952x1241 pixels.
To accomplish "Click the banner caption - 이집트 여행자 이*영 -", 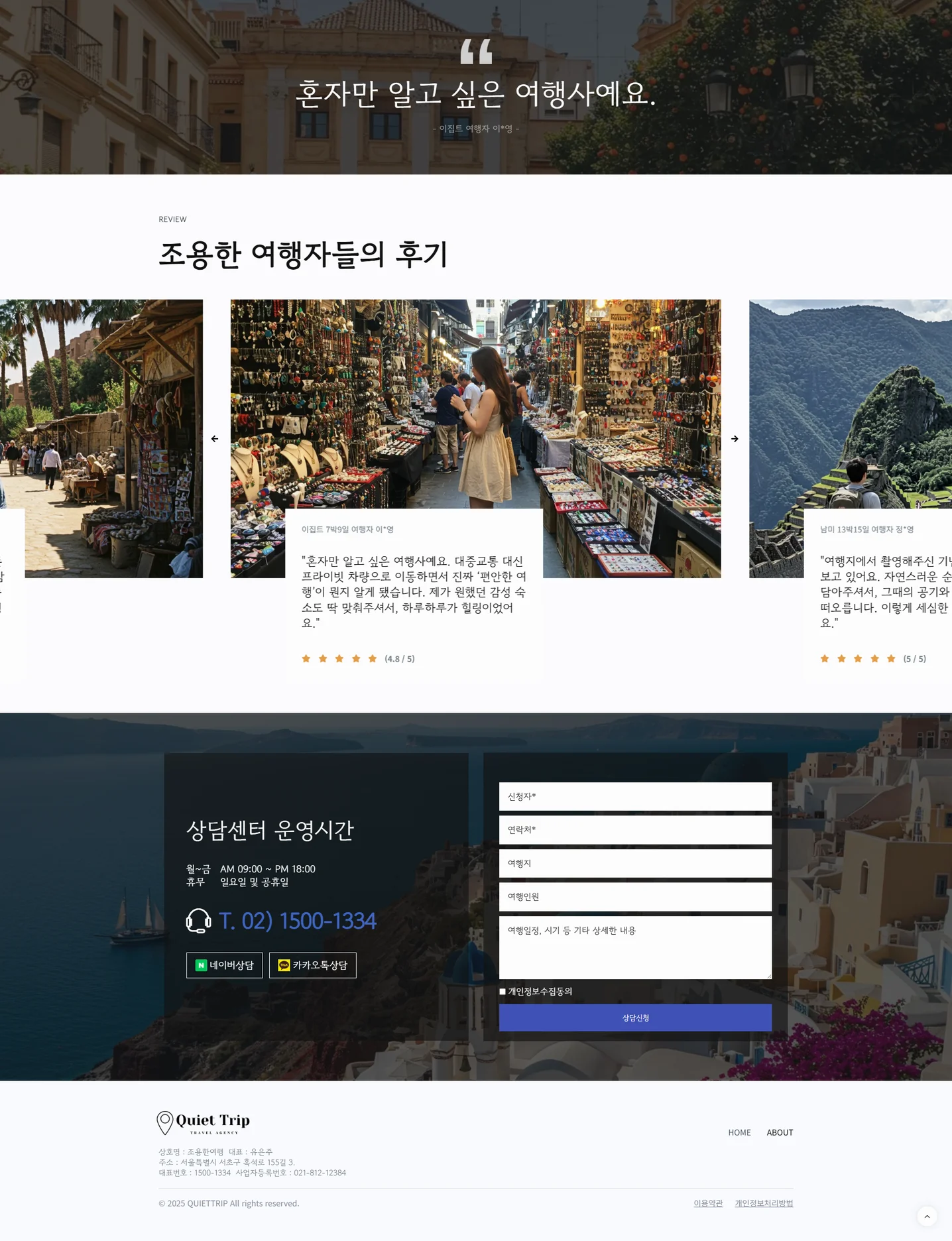I will pyautogui.click(x=476, y=129).
